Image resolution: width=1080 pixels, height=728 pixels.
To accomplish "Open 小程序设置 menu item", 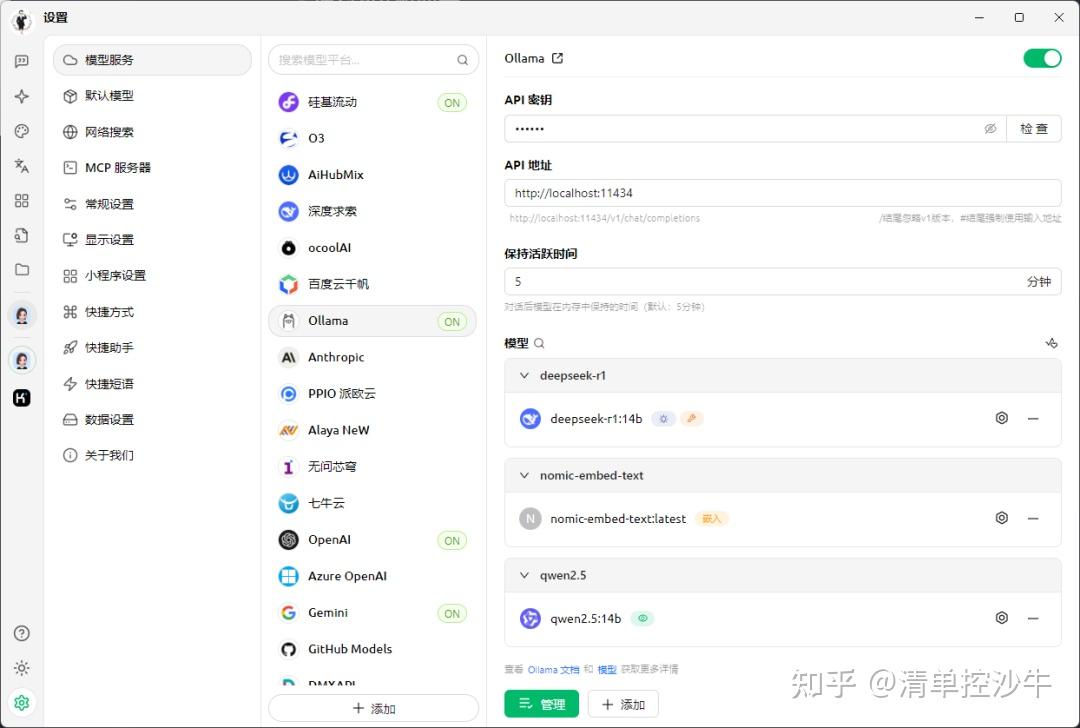I will [x=152, y=275].
